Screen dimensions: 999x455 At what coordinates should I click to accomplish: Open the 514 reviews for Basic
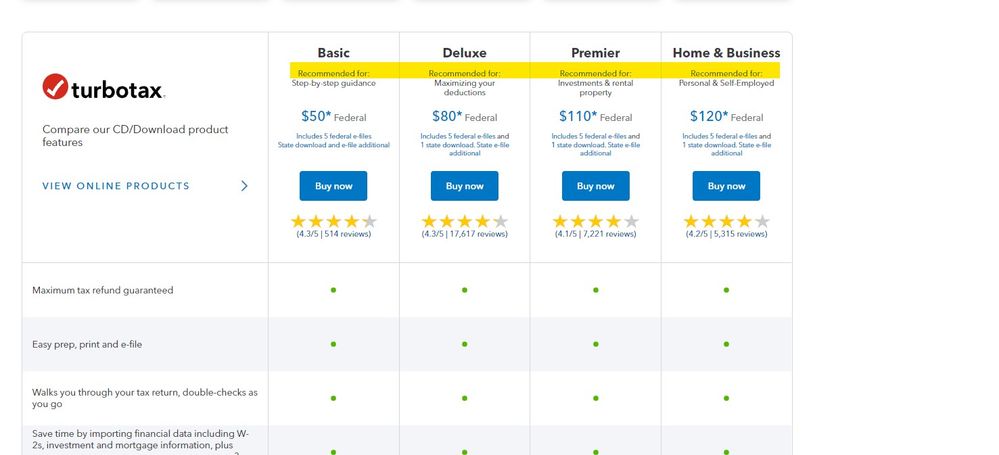point(333,235)
